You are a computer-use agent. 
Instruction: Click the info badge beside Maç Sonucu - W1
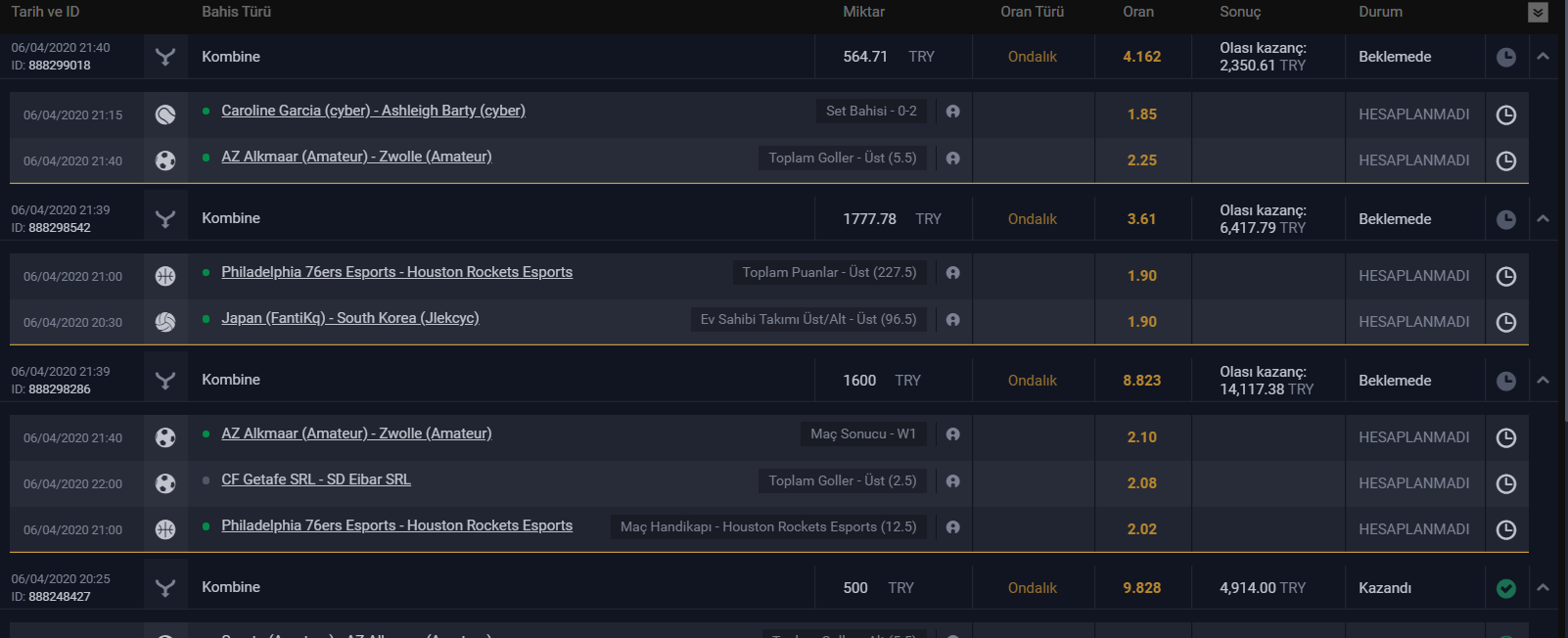coord(952,434)
